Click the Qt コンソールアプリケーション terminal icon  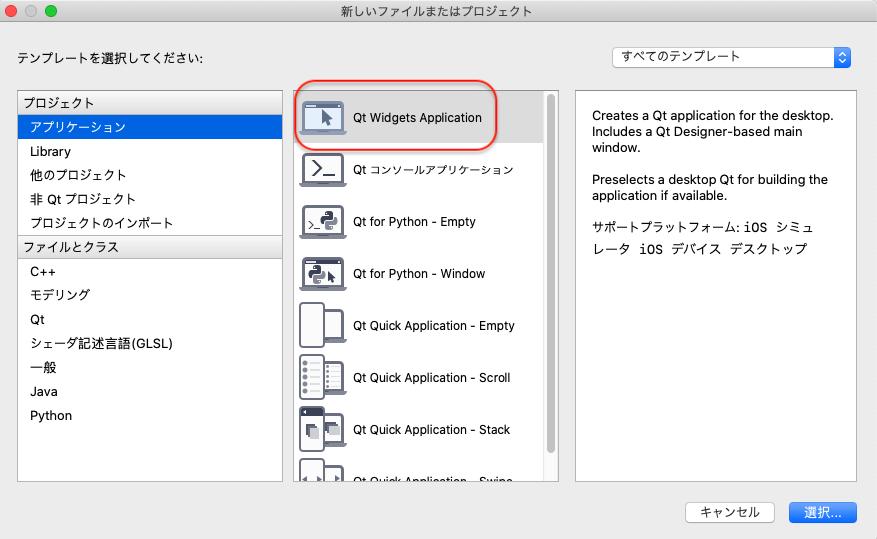point(323,169)
